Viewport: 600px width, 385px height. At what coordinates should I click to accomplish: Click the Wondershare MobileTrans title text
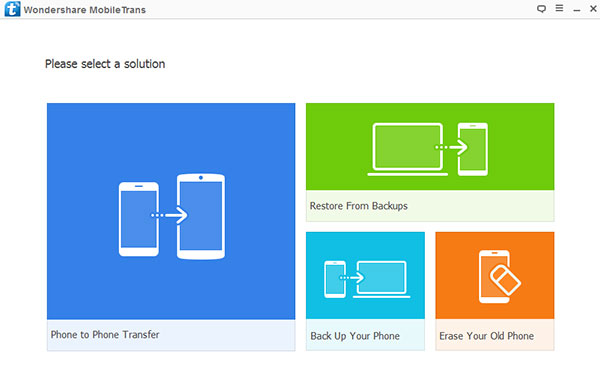(x=85, y=10)
